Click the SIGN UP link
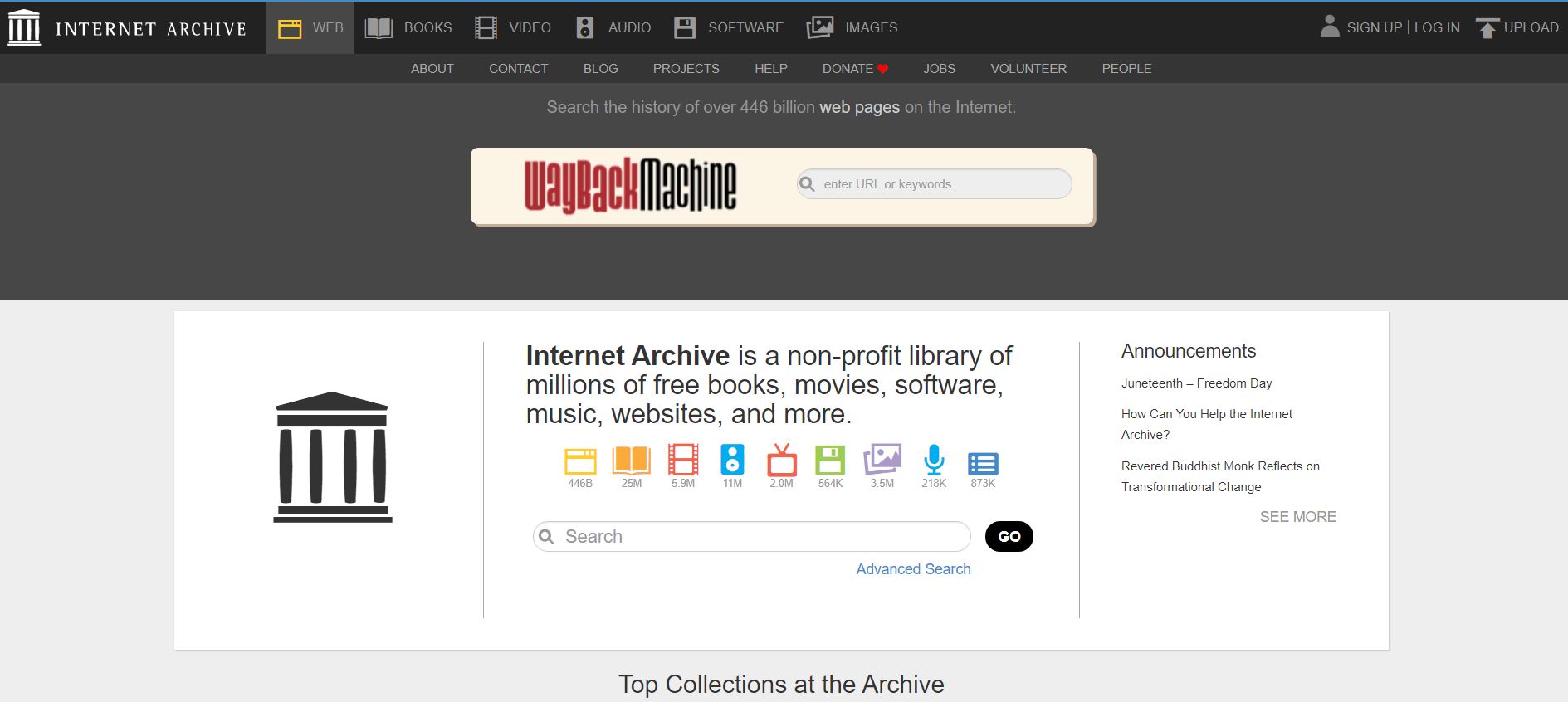1568x702 pixels. 1374,27
